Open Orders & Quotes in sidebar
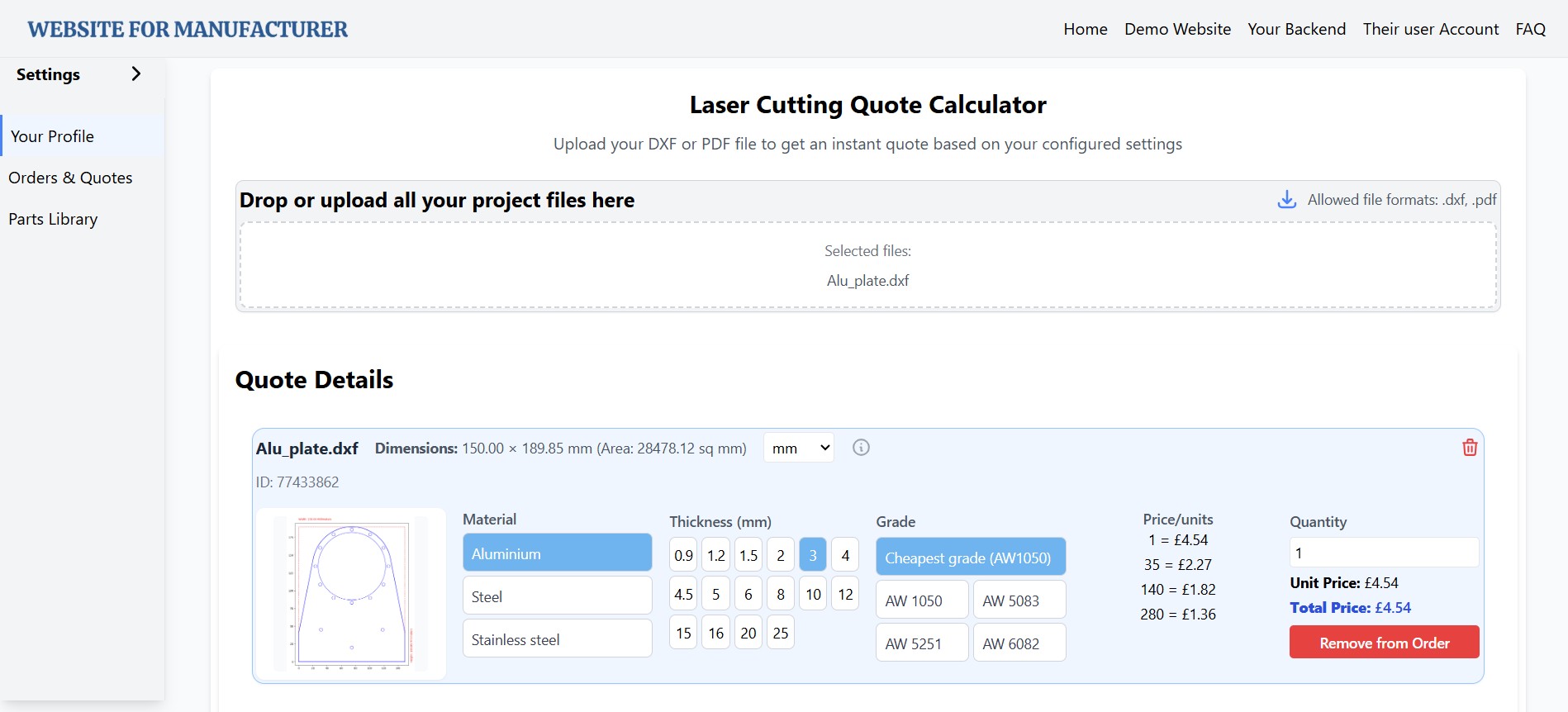 70,178
